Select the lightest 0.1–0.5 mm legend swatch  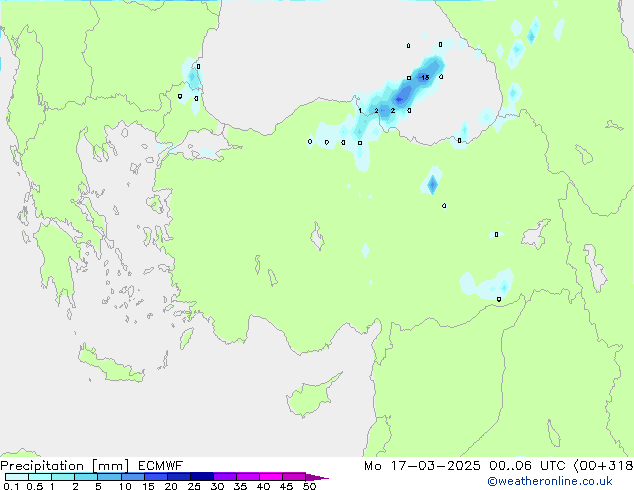coord(17,477)
